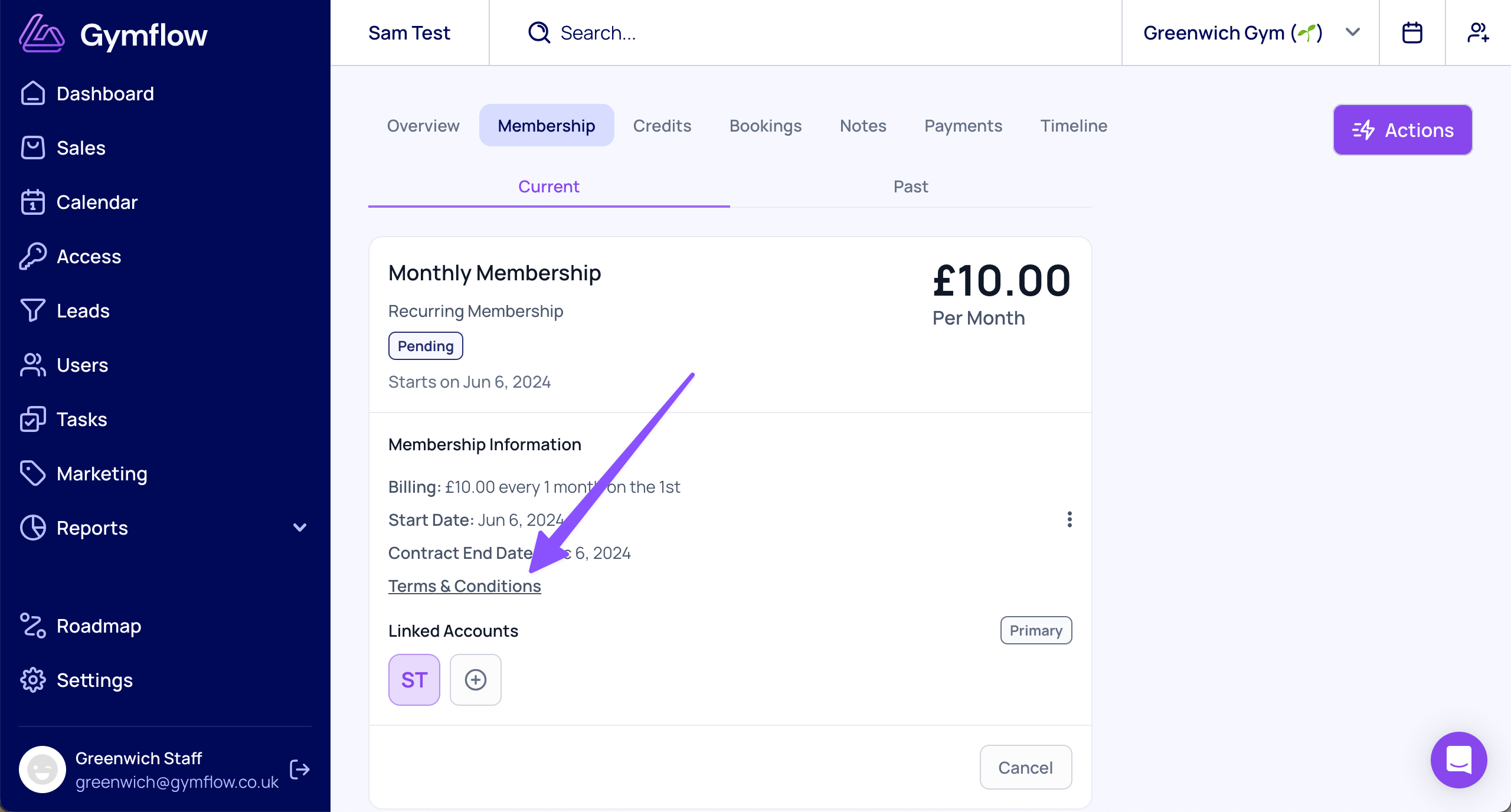Open the chat support bubble
Image resolution: width=1511 pixels, height=812 pixels.
1458,760
